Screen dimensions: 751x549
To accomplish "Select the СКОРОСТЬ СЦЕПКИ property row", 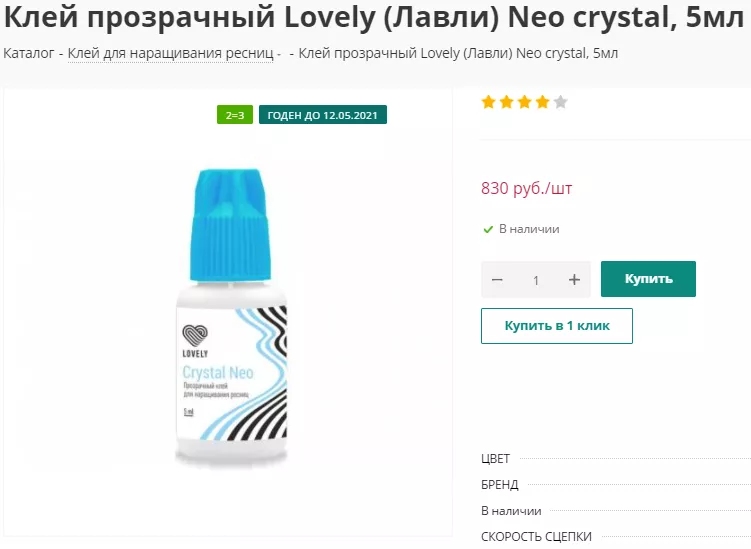I will 537,537.
